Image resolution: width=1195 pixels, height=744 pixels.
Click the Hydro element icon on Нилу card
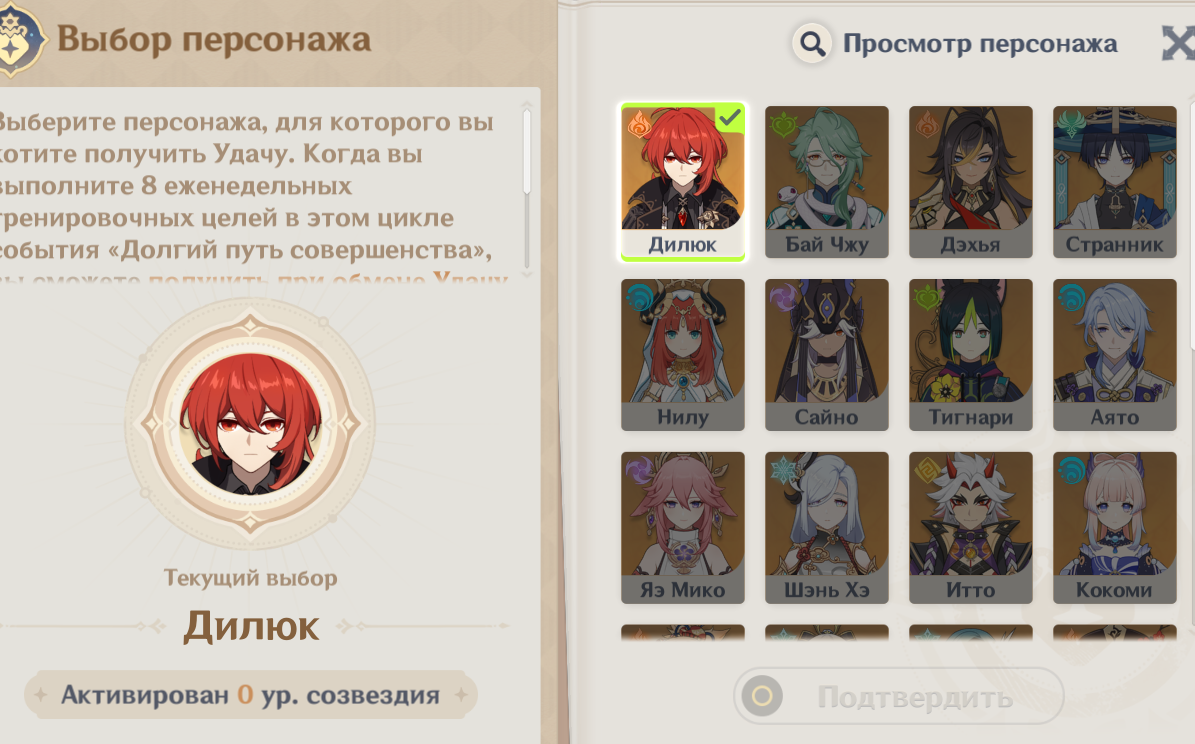pyautogui.click(x=639, y=296)
